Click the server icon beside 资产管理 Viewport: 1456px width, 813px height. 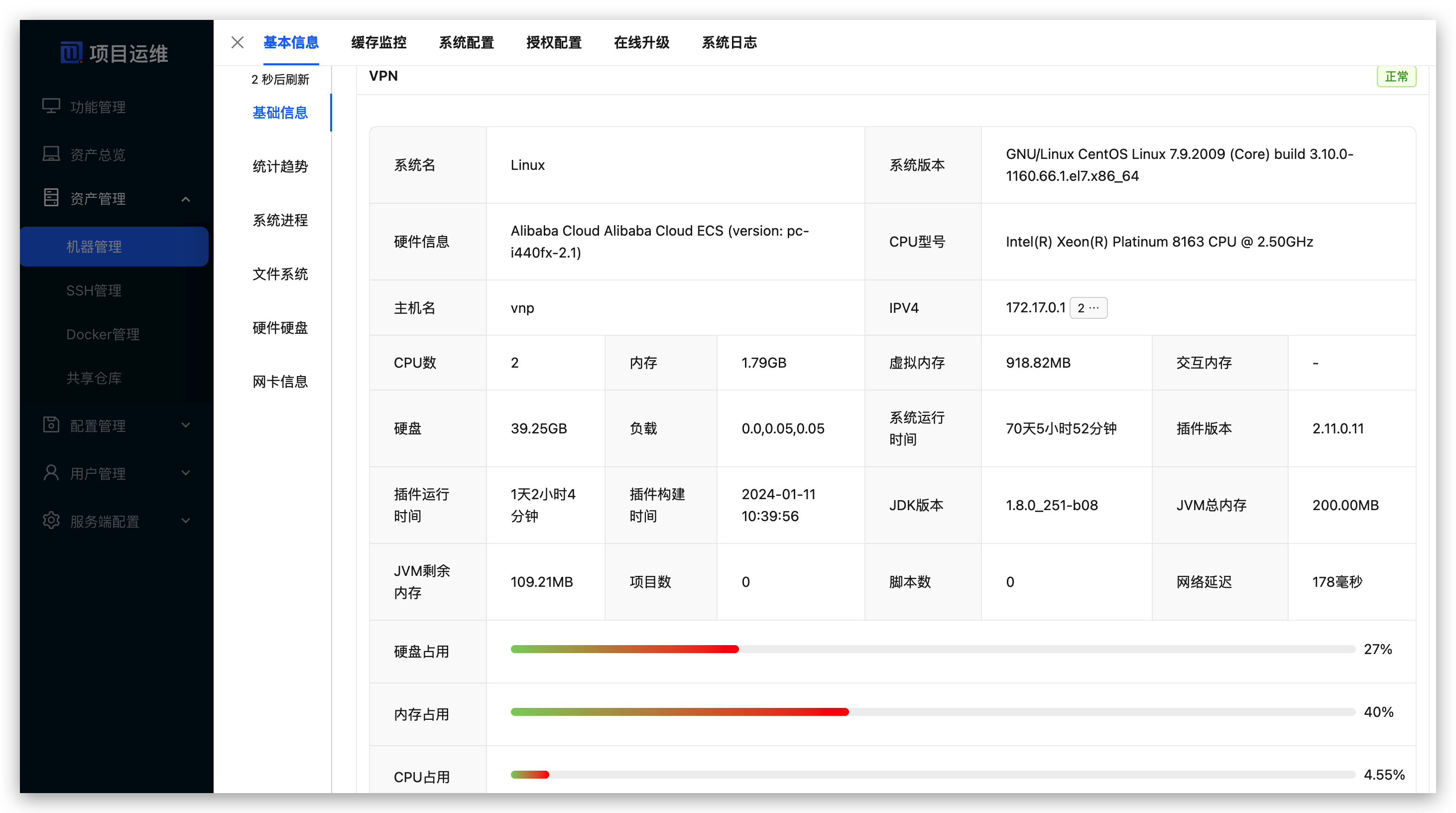tap(51, 198)
